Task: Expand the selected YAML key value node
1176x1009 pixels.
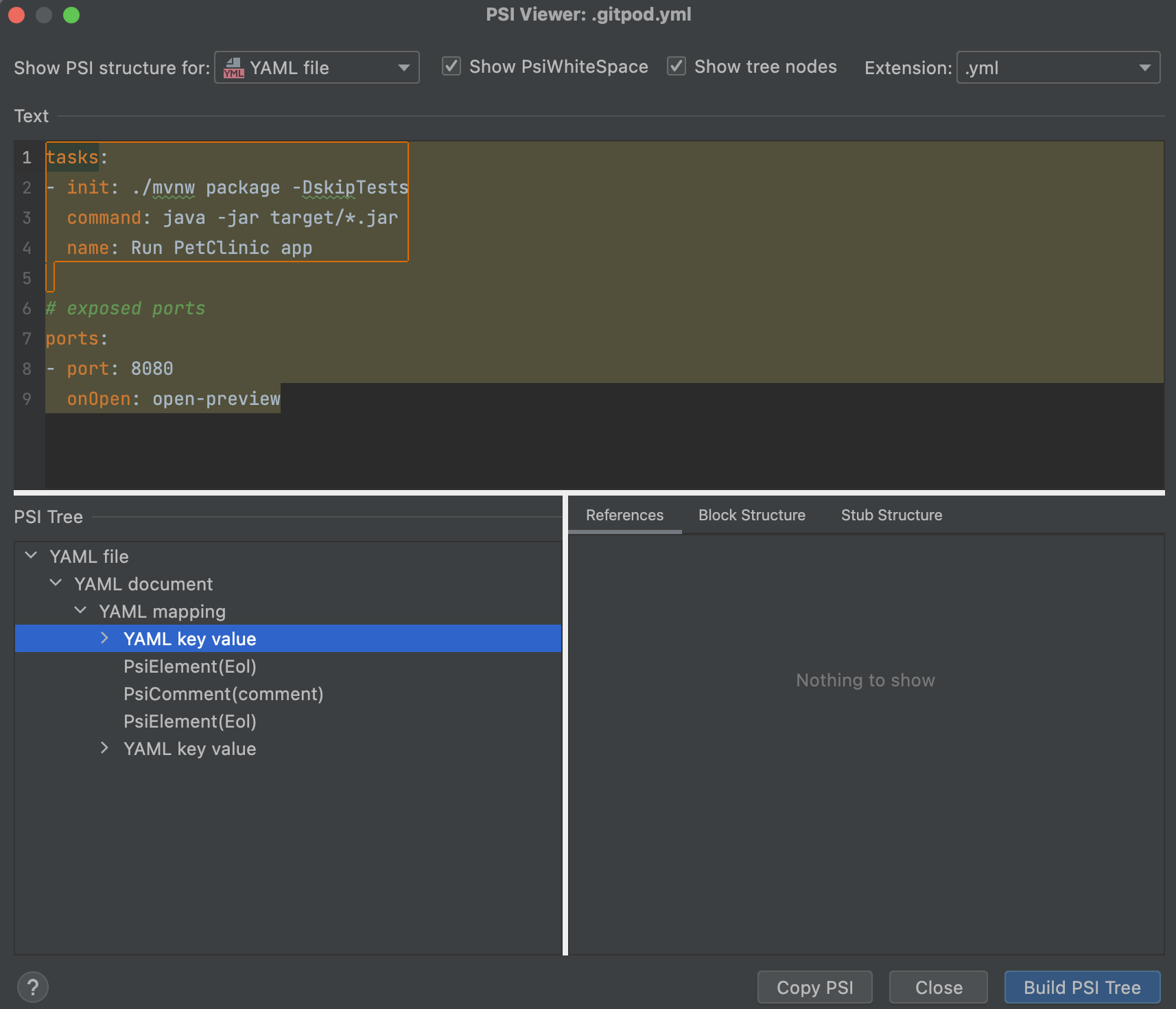Action: [x=104, y=638]
